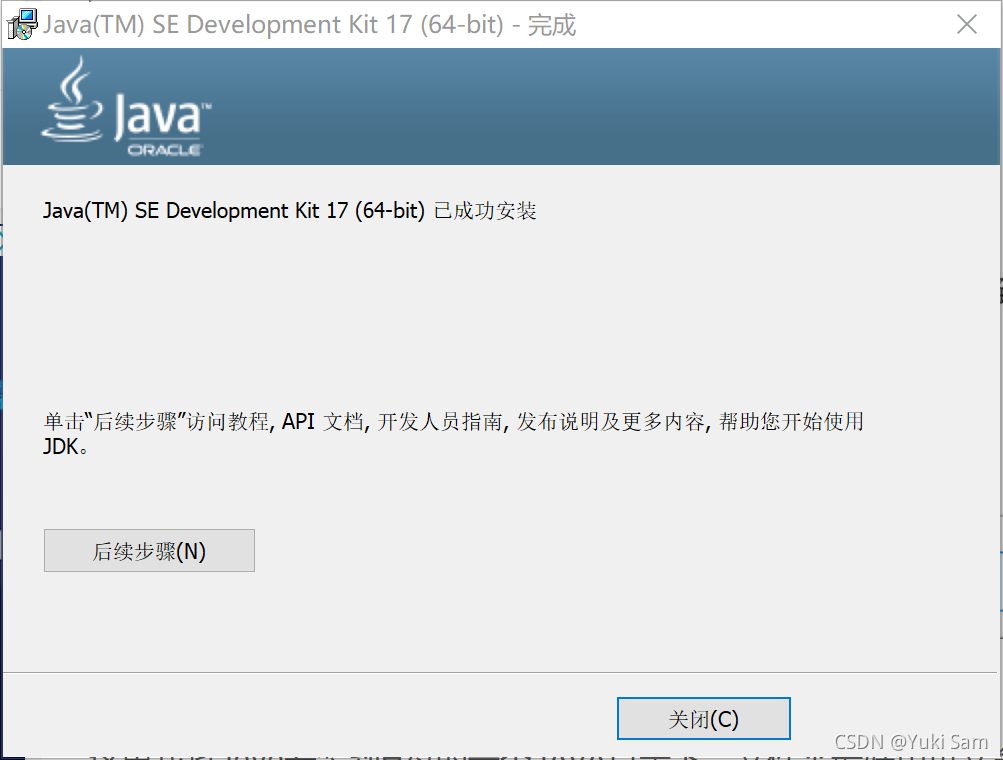Close the JDK installer window with X
This screenshot has width=1003, height=760.
tap(967, 24)
